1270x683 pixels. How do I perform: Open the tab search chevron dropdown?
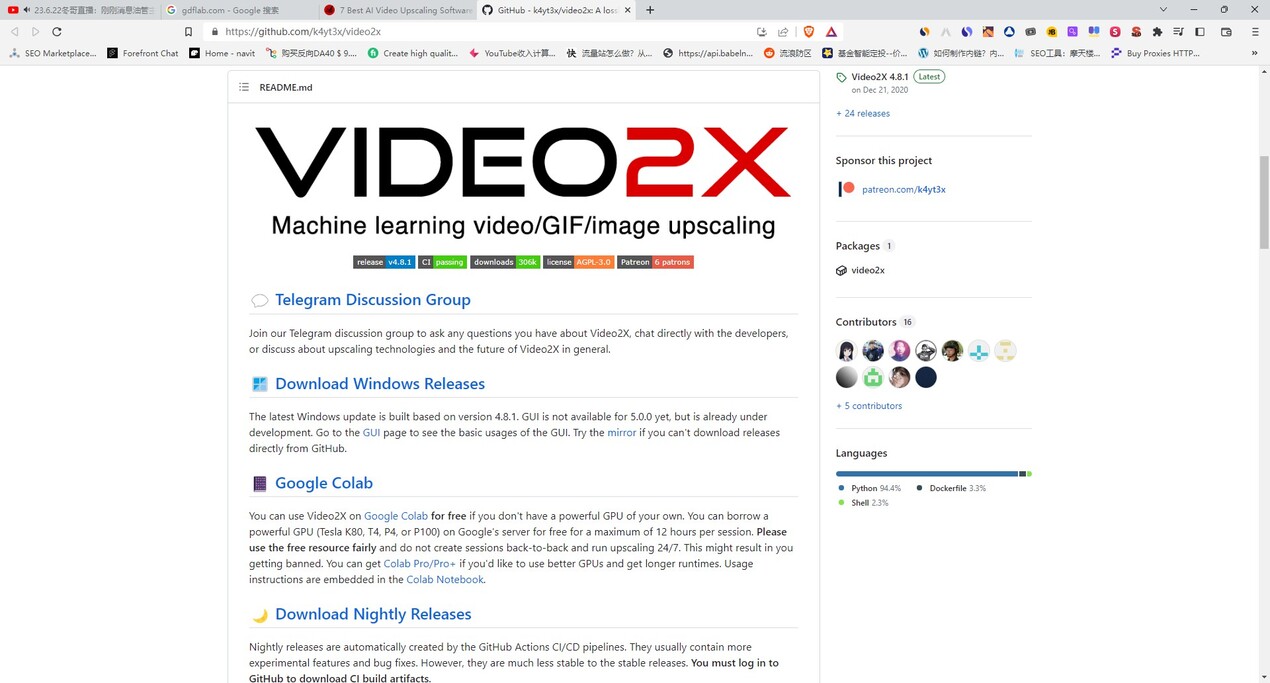click(1162, 10)
